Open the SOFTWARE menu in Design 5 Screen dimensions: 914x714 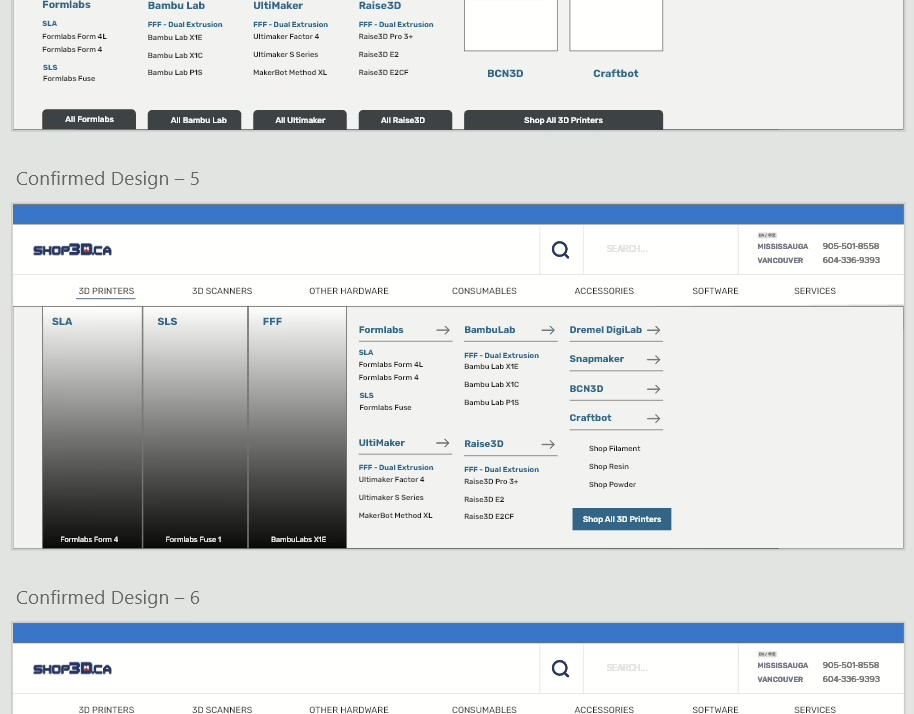pyautogui.click(x=715, y=291)
